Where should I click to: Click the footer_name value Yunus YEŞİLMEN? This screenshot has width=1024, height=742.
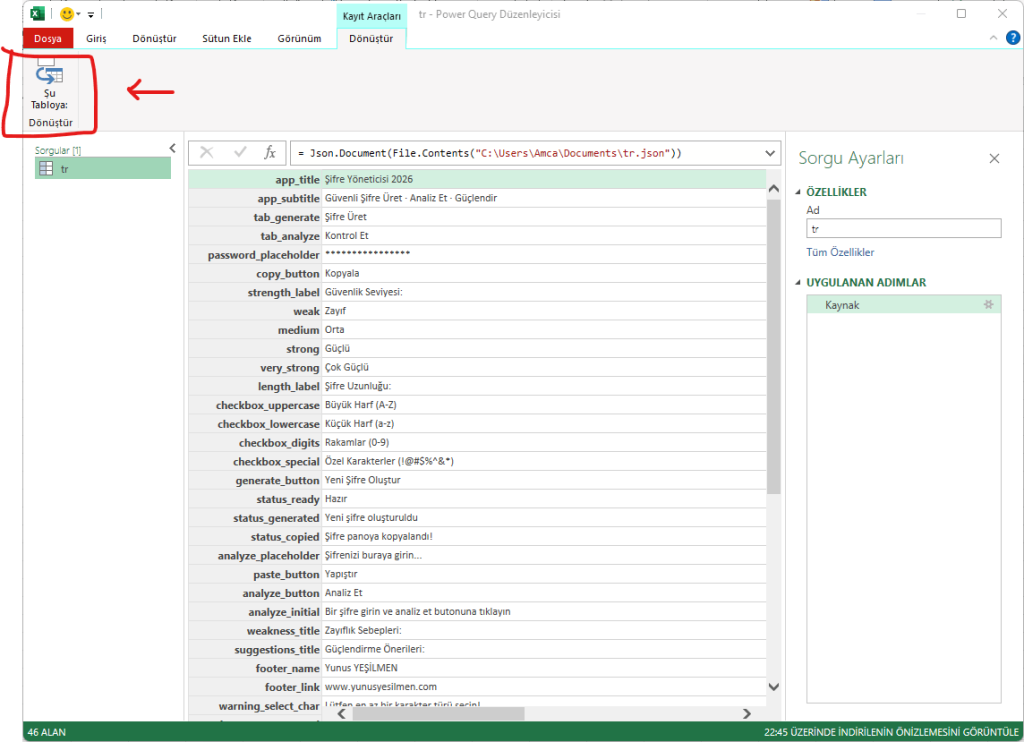[x=361, y=668]
